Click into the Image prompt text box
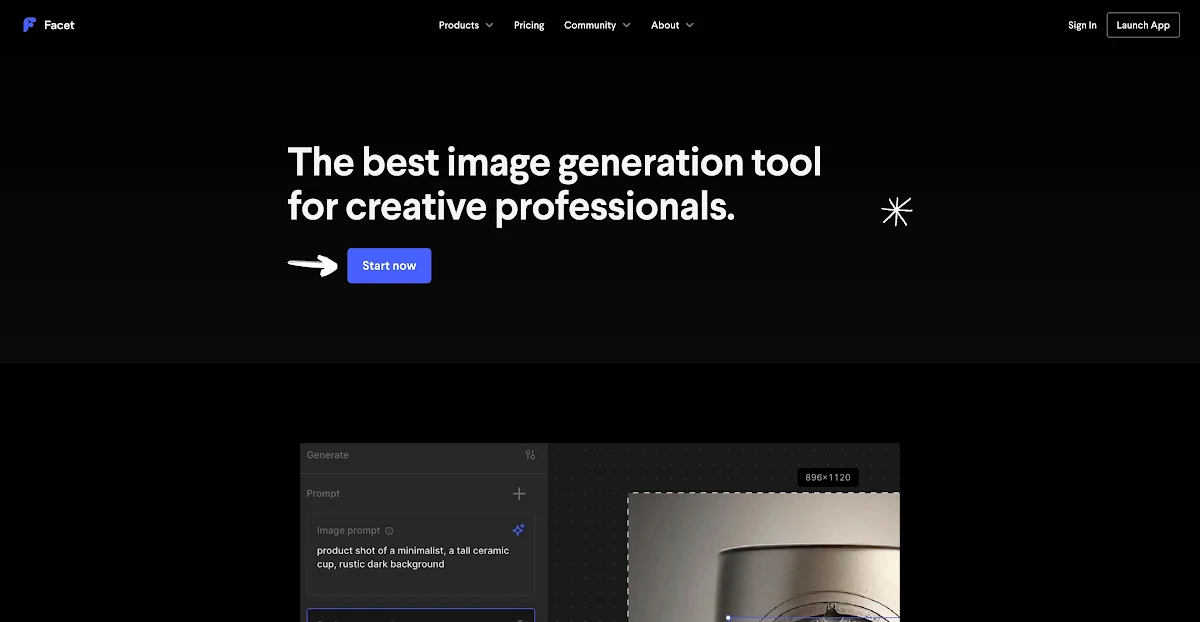 (421, 555)
